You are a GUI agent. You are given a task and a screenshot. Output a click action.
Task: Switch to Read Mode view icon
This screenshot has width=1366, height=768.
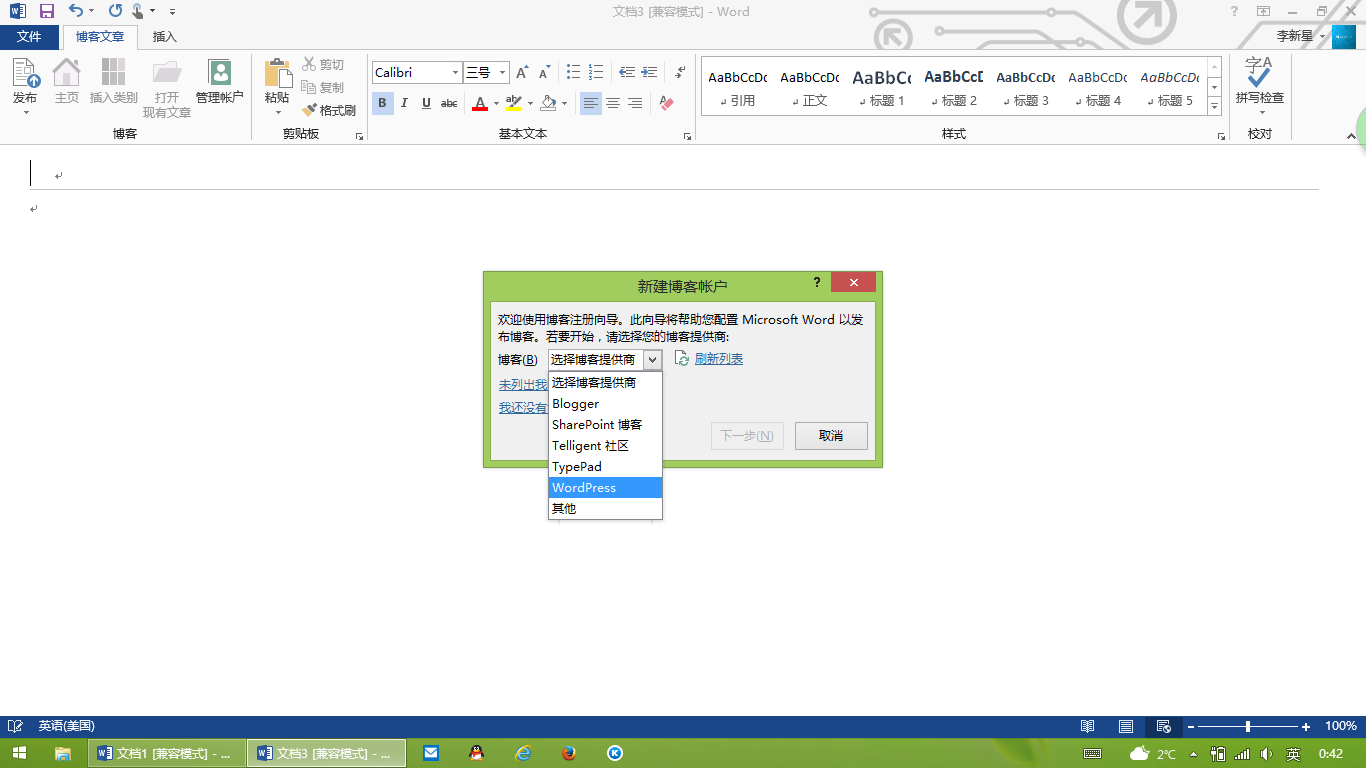point(1088,726)
